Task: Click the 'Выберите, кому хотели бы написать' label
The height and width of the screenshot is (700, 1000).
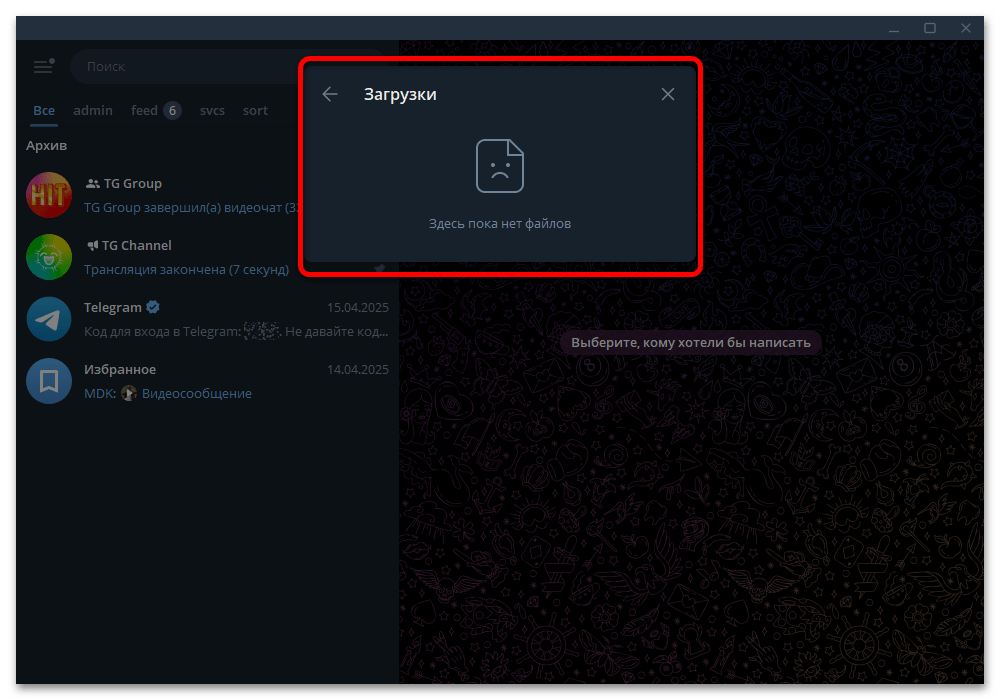Action: [691, 343]
